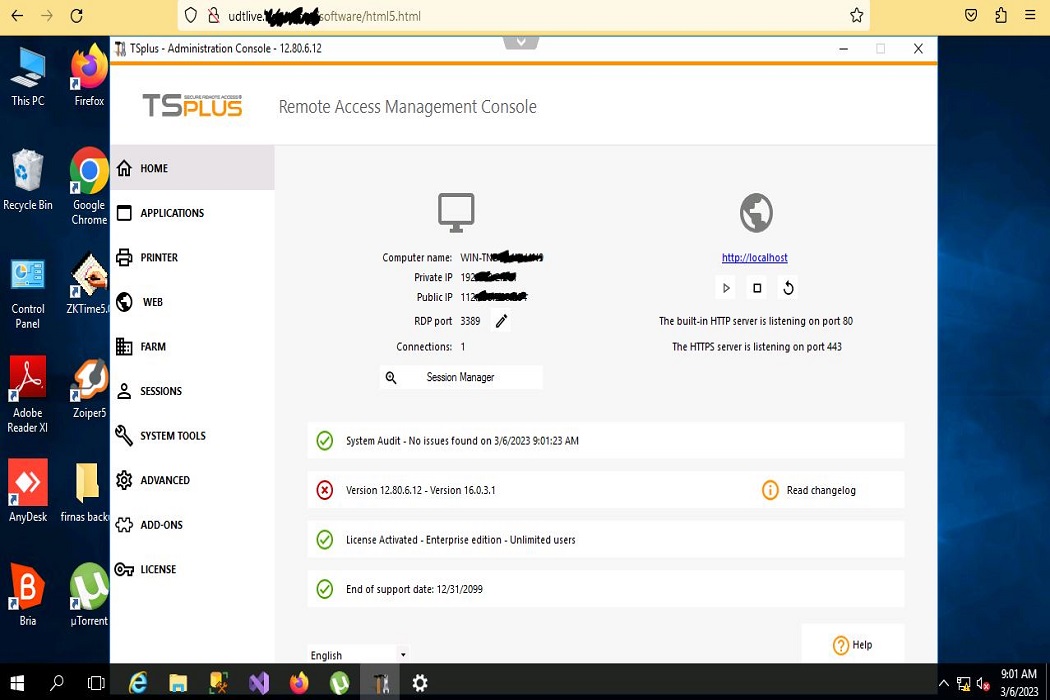Click the red X version status icon
The image size is (1050, 700).
pyautogui.click(x=325, y=490)
